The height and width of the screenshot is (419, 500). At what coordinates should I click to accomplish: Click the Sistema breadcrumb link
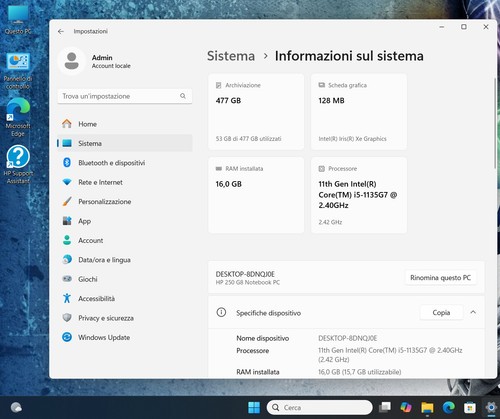pyautogui.click(x=231, y=56)
